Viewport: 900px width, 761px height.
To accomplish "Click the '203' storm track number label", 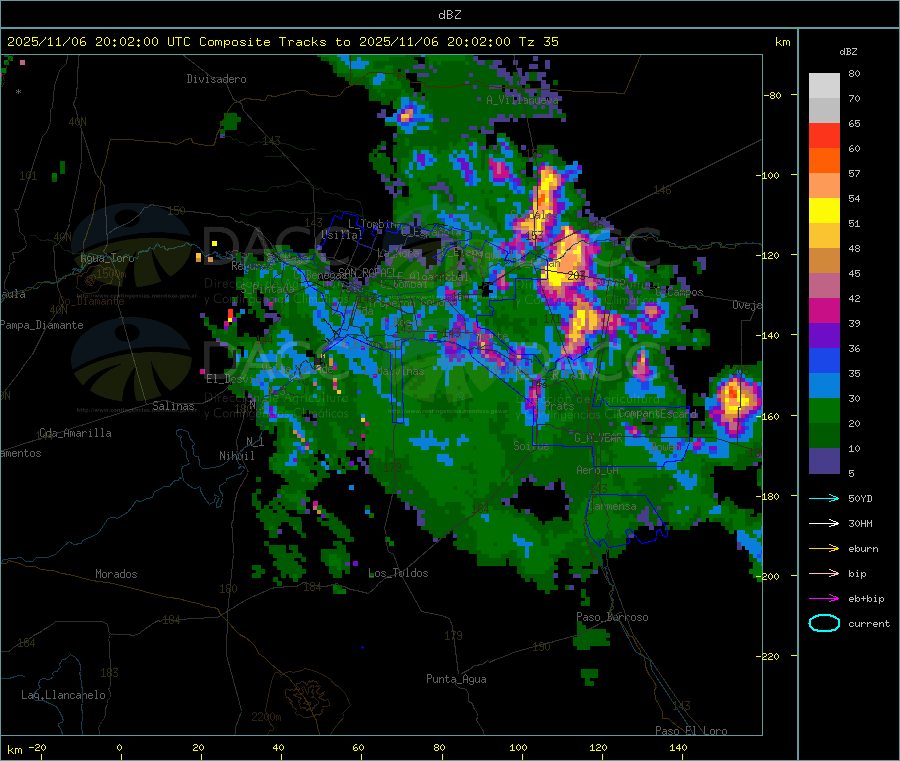I will click(576, 276).
